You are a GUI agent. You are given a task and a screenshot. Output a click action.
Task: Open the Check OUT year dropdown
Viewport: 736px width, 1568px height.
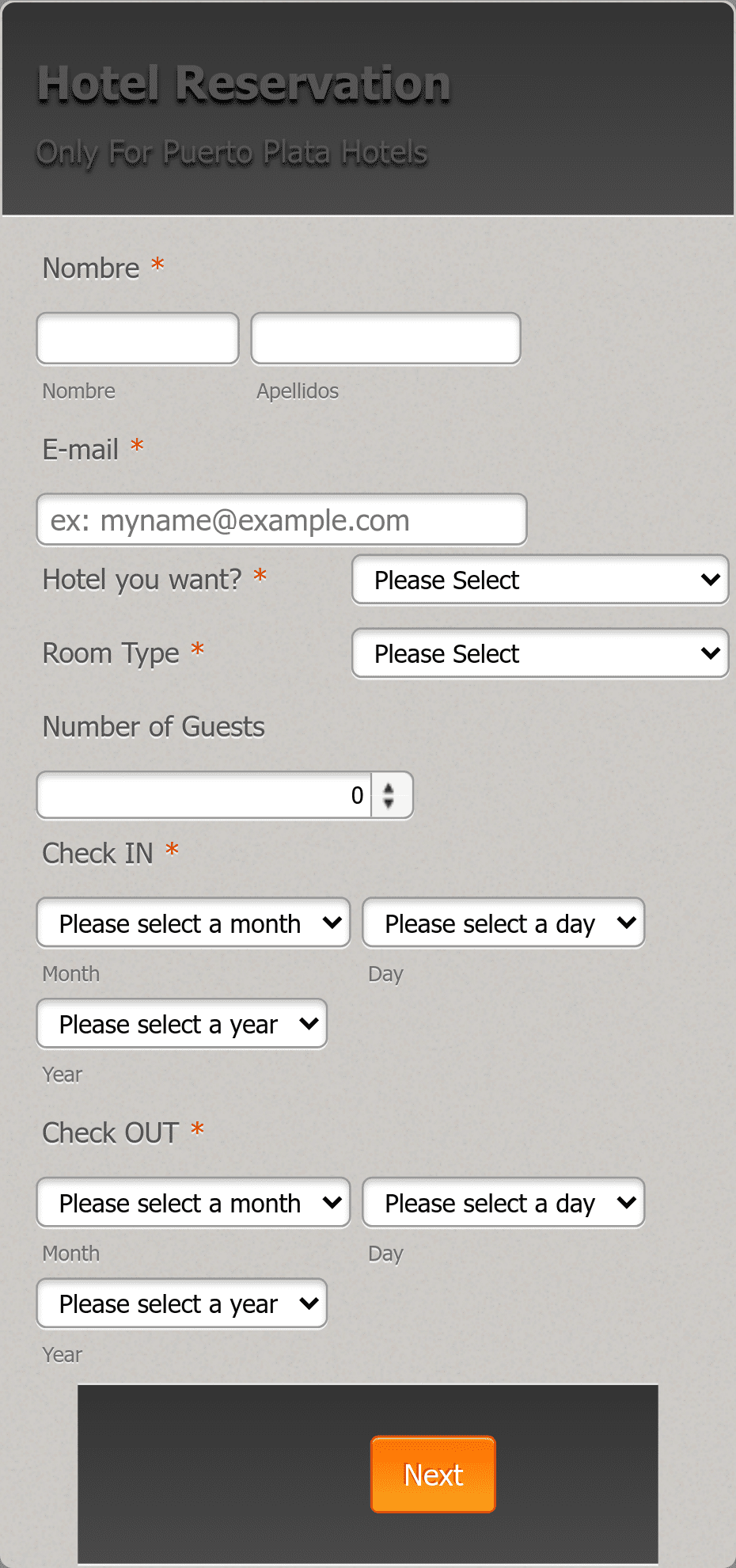[x=181, y=1303]
